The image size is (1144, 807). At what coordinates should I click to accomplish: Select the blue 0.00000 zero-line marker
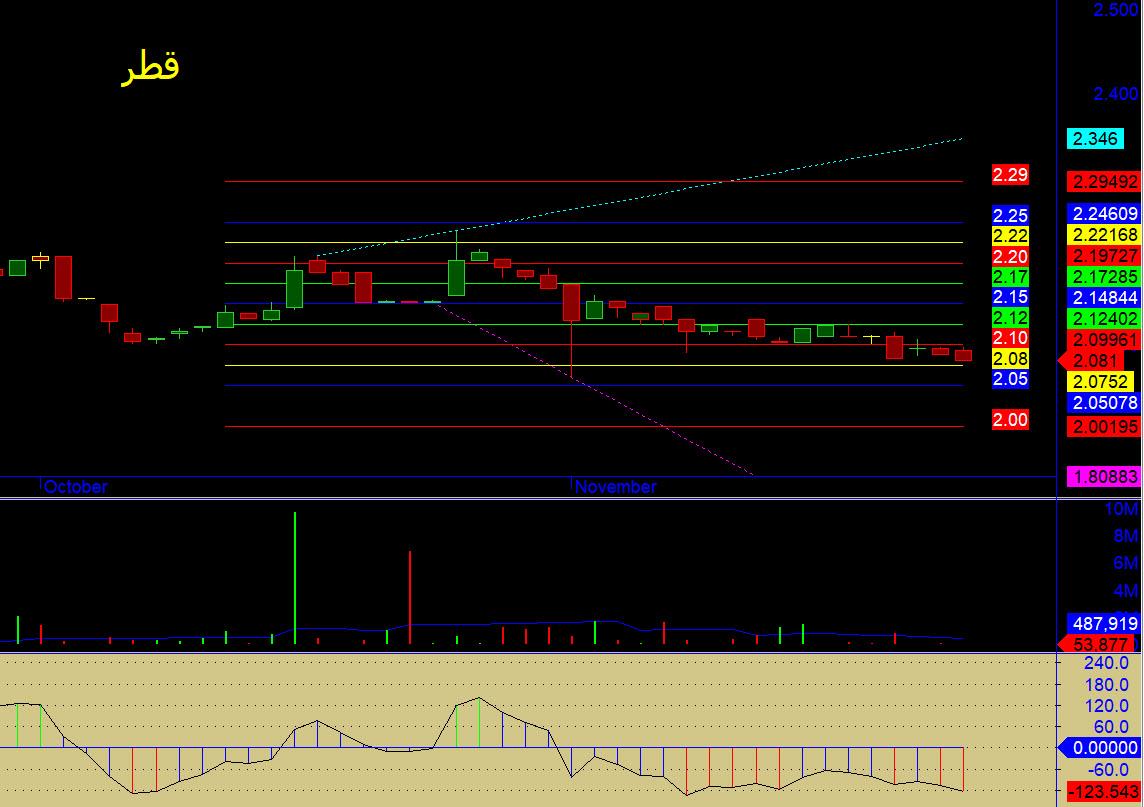[x=1099, y=748]
